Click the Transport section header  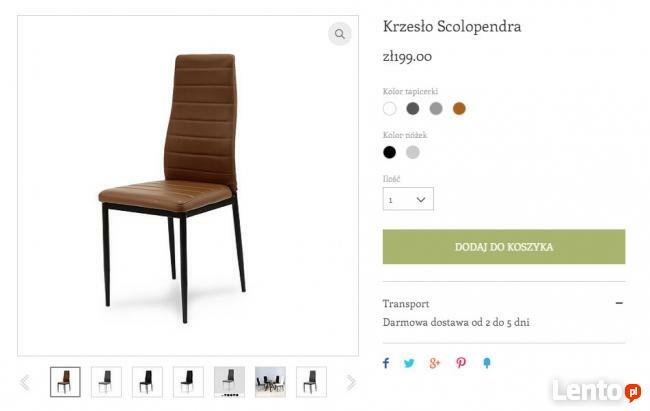(406, 304)
